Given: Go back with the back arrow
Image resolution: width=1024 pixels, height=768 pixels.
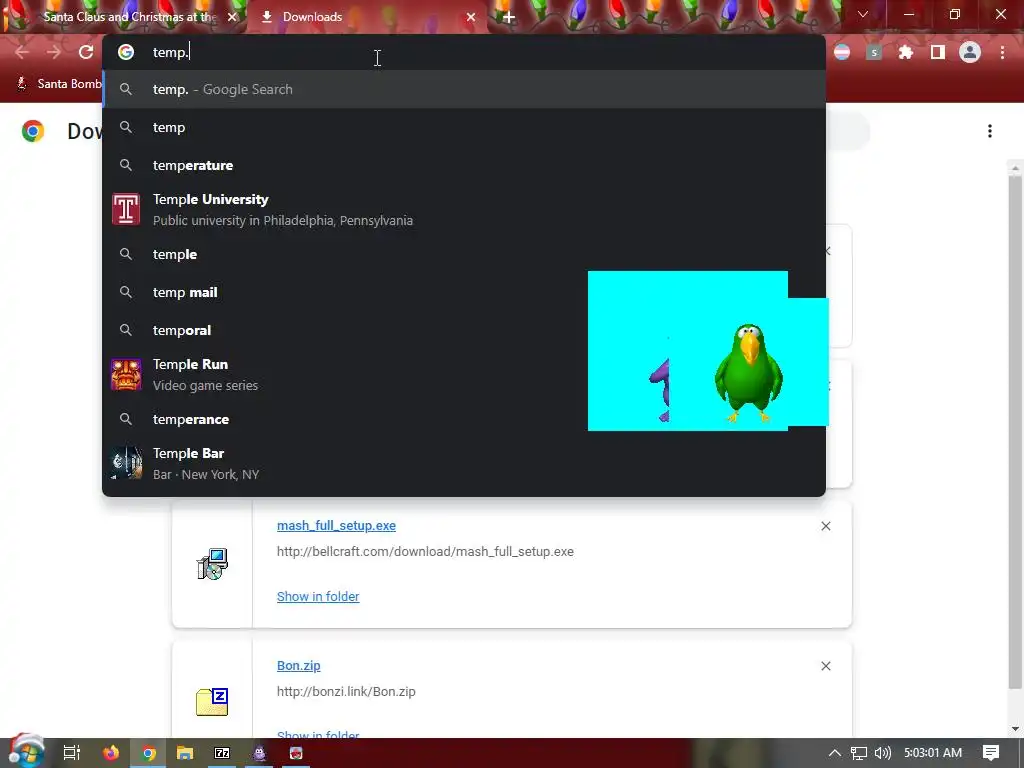Looking at the screenshot, I should pos(22,52).
